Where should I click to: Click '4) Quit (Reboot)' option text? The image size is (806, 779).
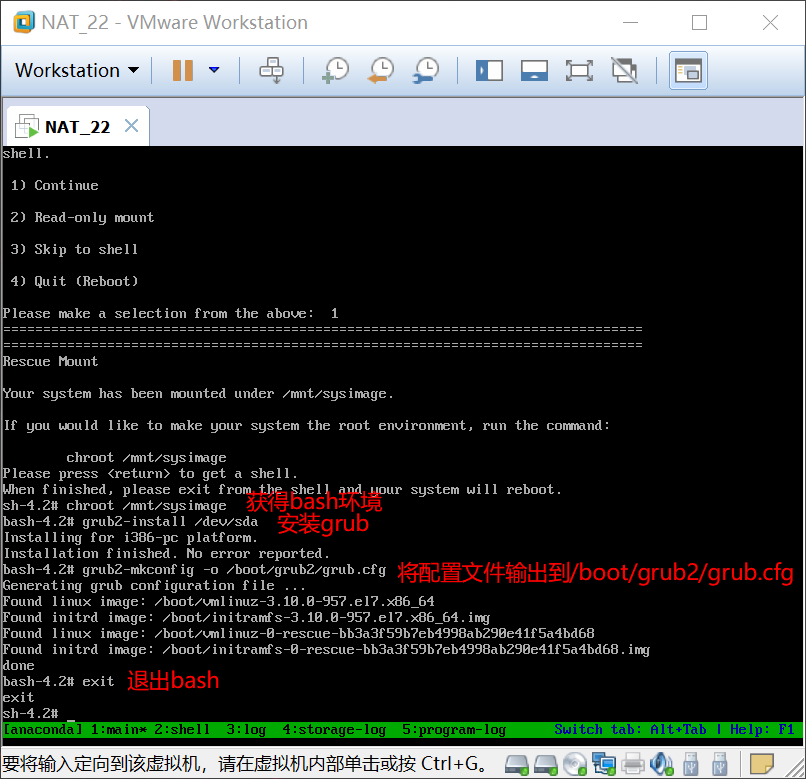(x=74, y=281)
